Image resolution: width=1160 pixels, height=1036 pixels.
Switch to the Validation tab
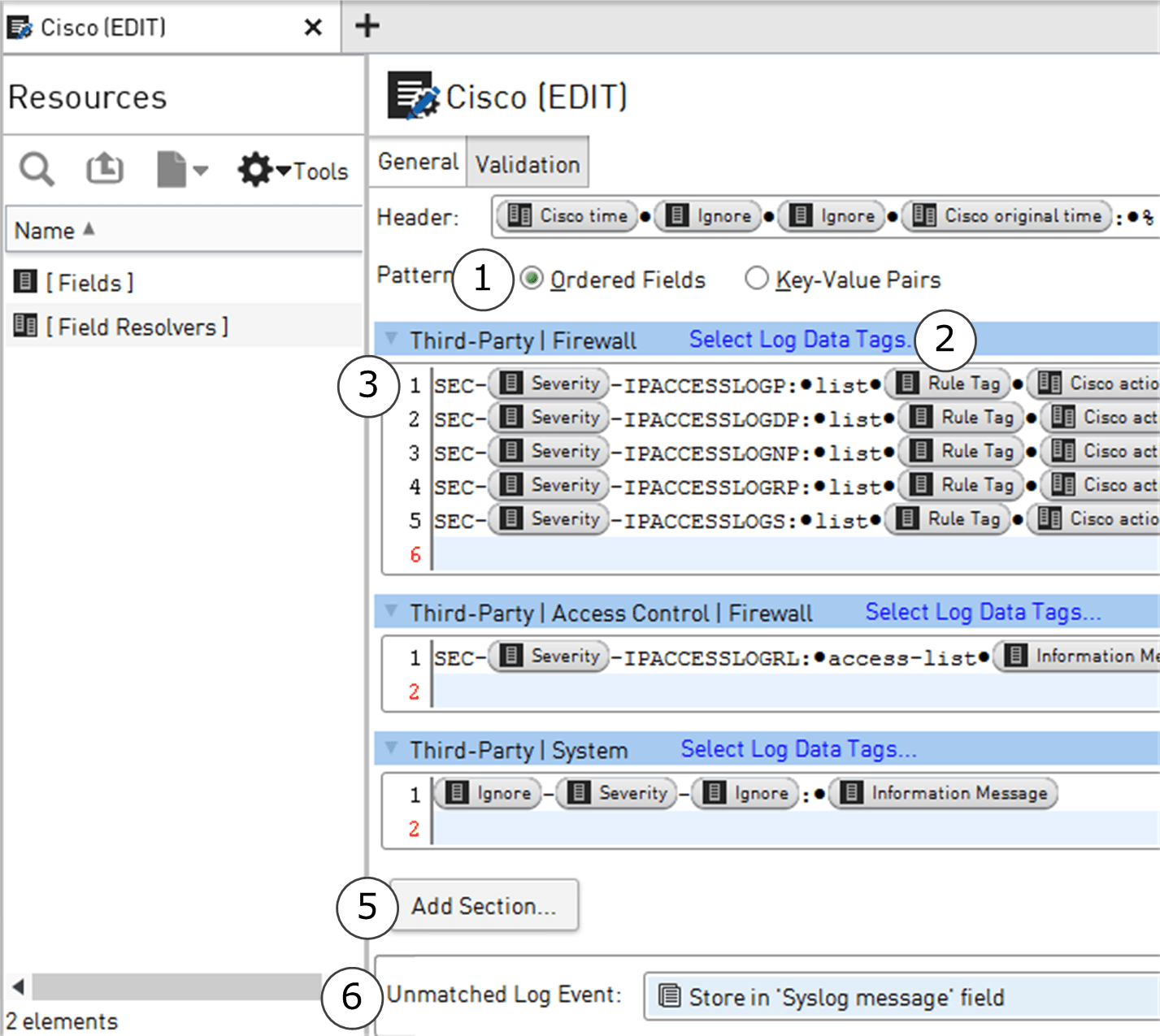[x=527, y=162]
